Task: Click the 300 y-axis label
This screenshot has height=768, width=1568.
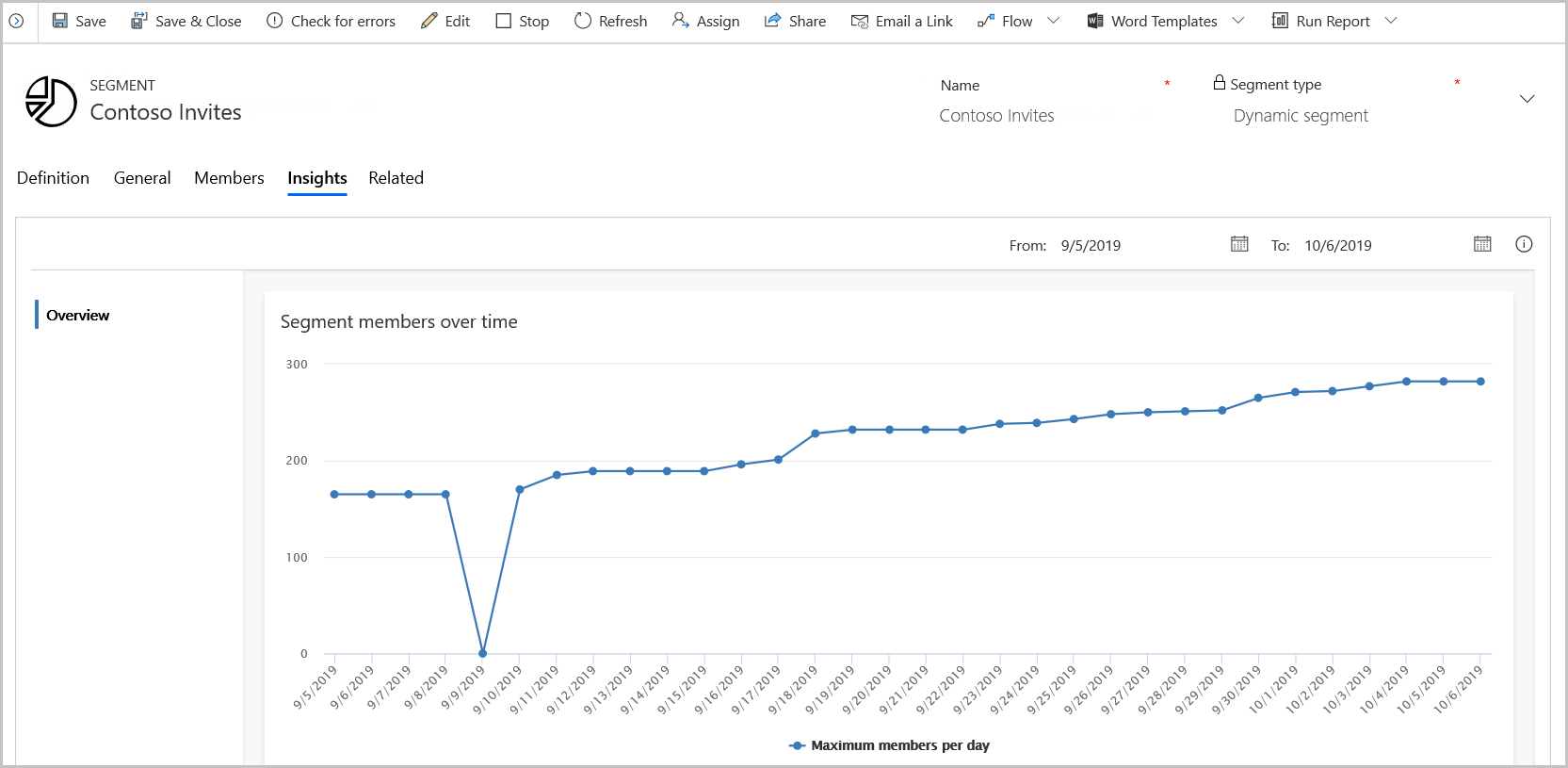Action: tap(297, 365)
